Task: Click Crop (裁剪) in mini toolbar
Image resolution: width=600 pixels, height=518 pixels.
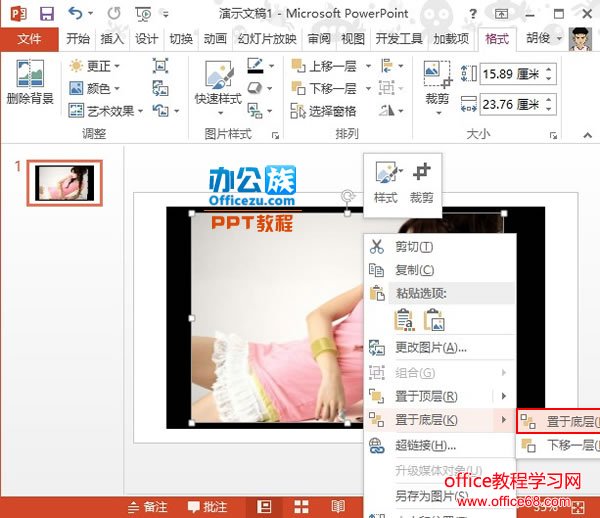Action: pos(421,183)
